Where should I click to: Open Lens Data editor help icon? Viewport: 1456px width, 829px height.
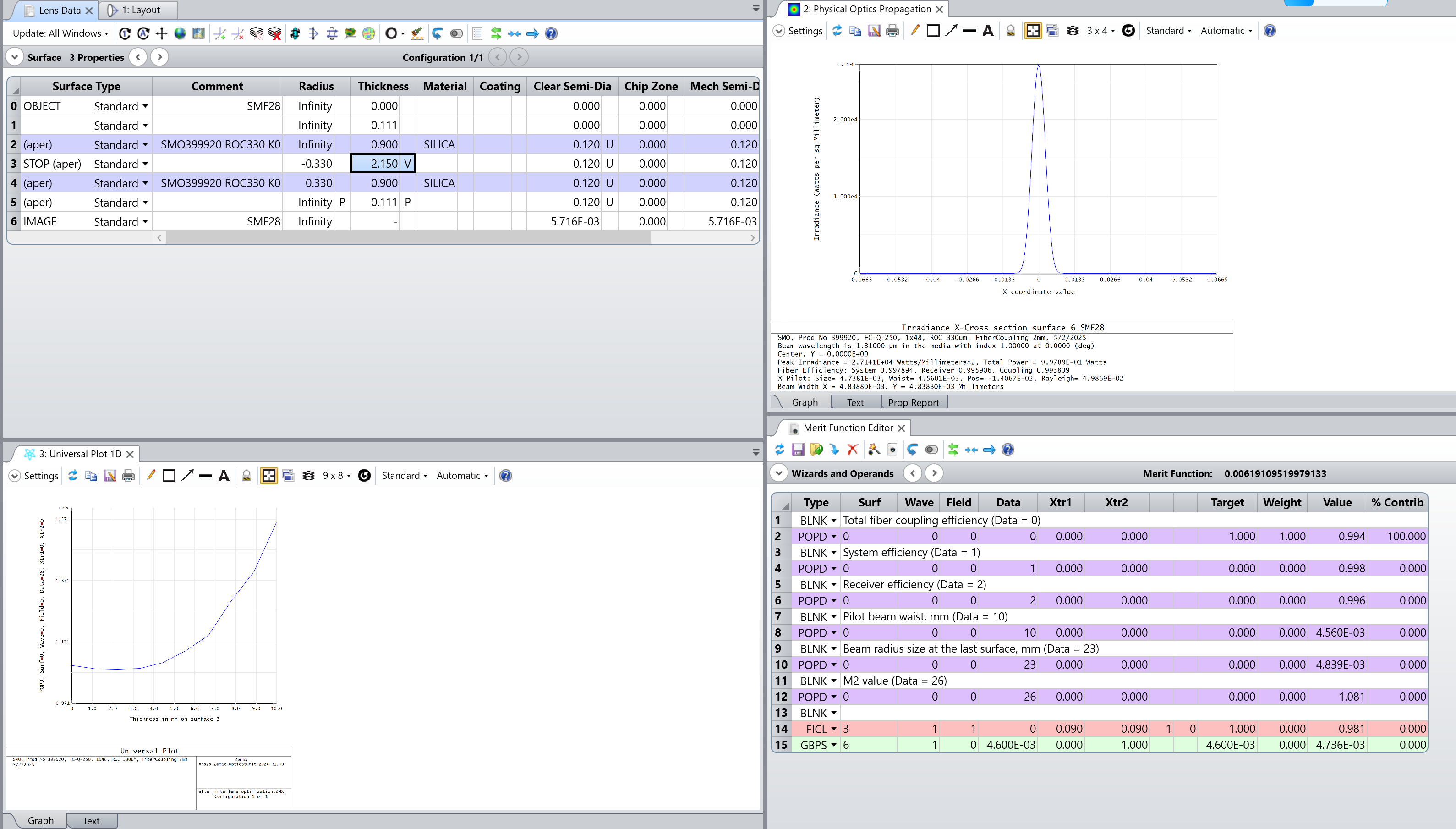tap(550, 33)
